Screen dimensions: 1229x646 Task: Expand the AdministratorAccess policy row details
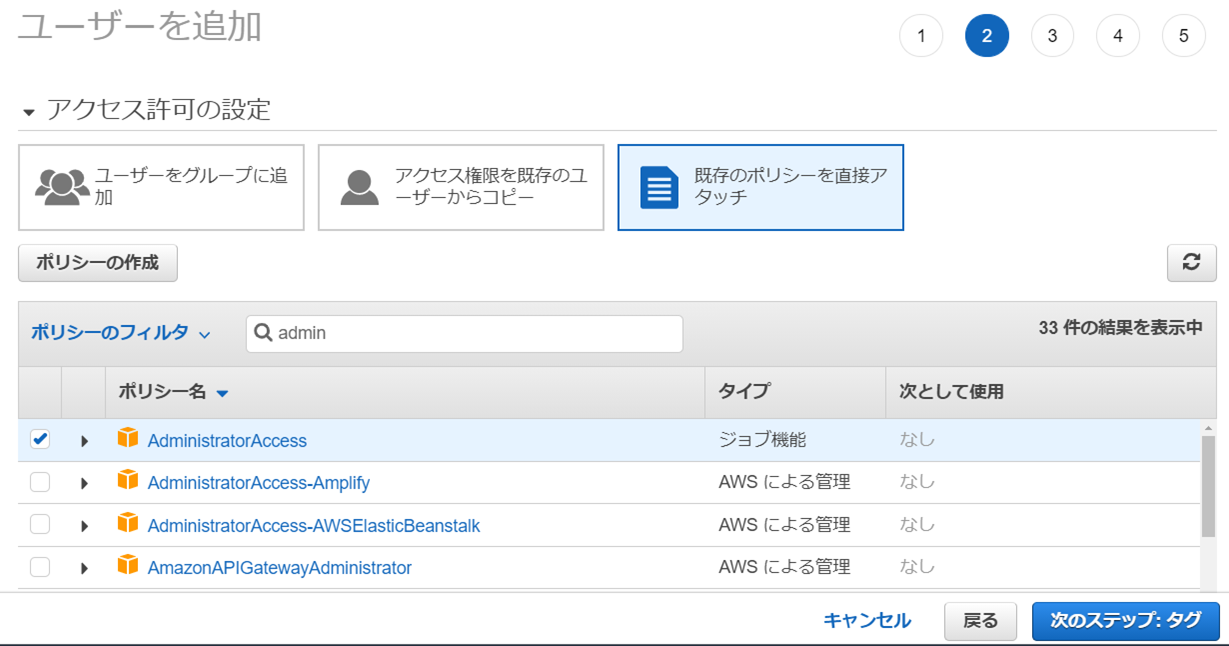tap(84, 441)
